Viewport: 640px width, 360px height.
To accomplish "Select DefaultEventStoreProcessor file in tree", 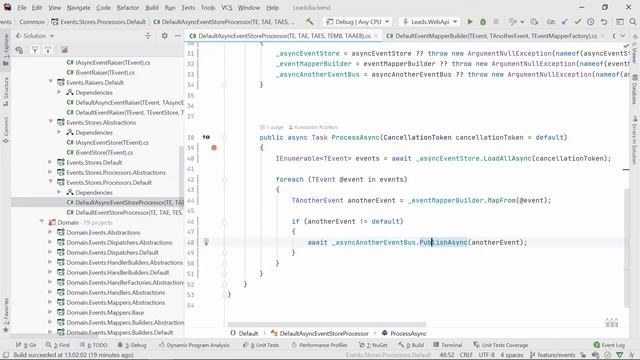I will 124,212.
